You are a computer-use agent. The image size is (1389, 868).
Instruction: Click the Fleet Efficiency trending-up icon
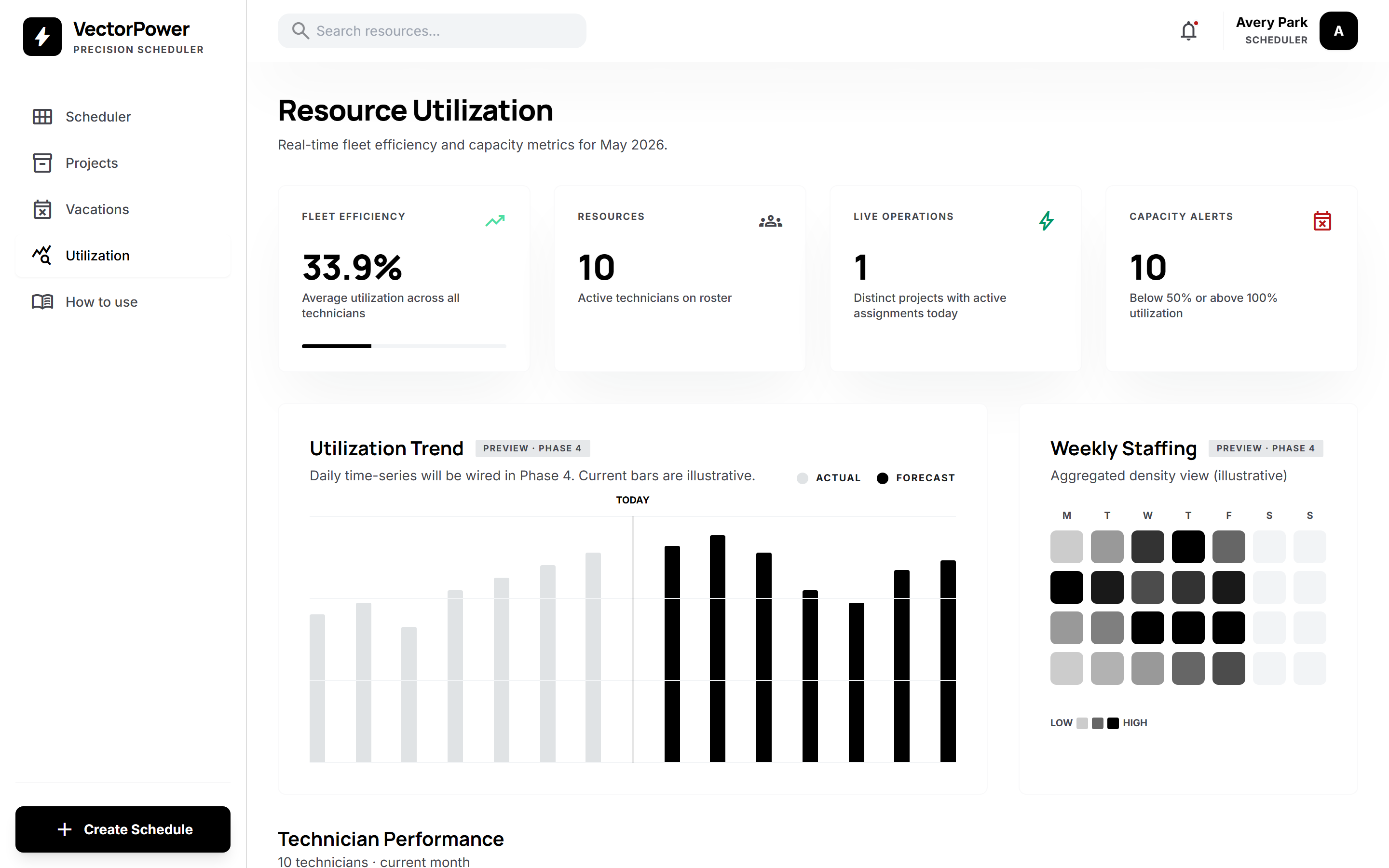(x=495, y=221)
